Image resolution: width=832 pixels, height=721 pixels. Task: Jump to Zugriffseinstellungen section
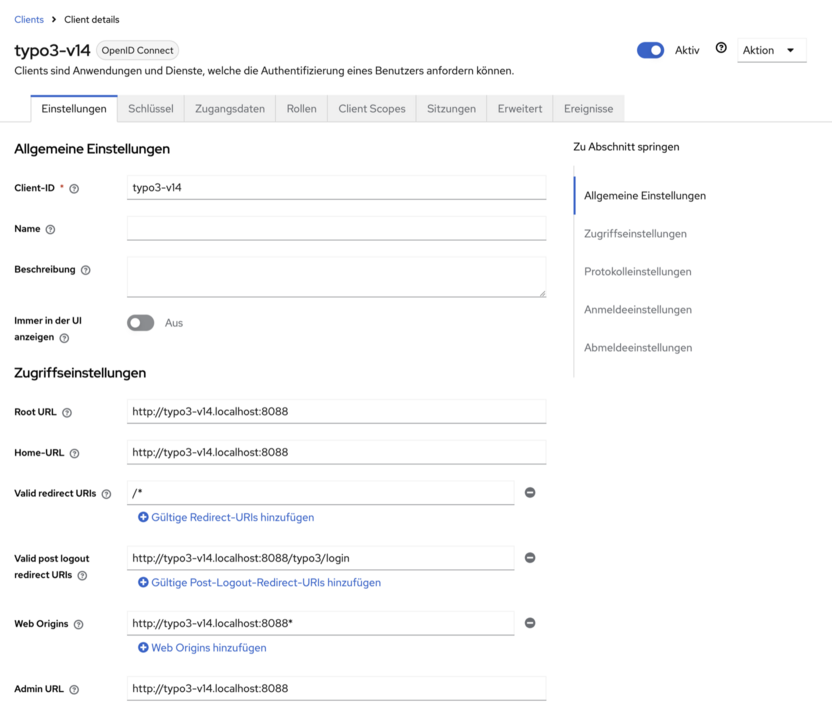[x=635, y=234]
